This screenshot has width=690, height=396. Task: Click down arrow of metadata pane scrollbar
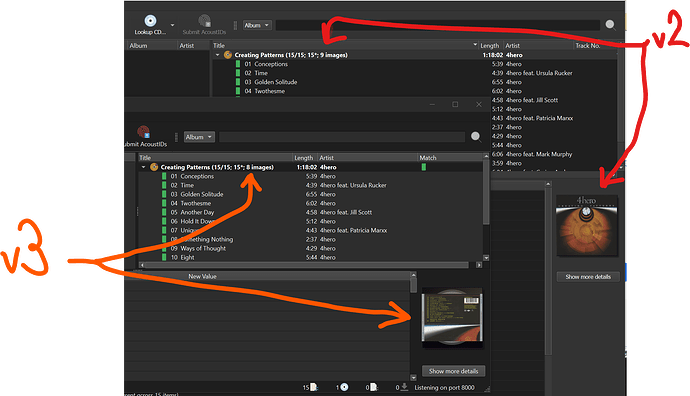(413, 378)
